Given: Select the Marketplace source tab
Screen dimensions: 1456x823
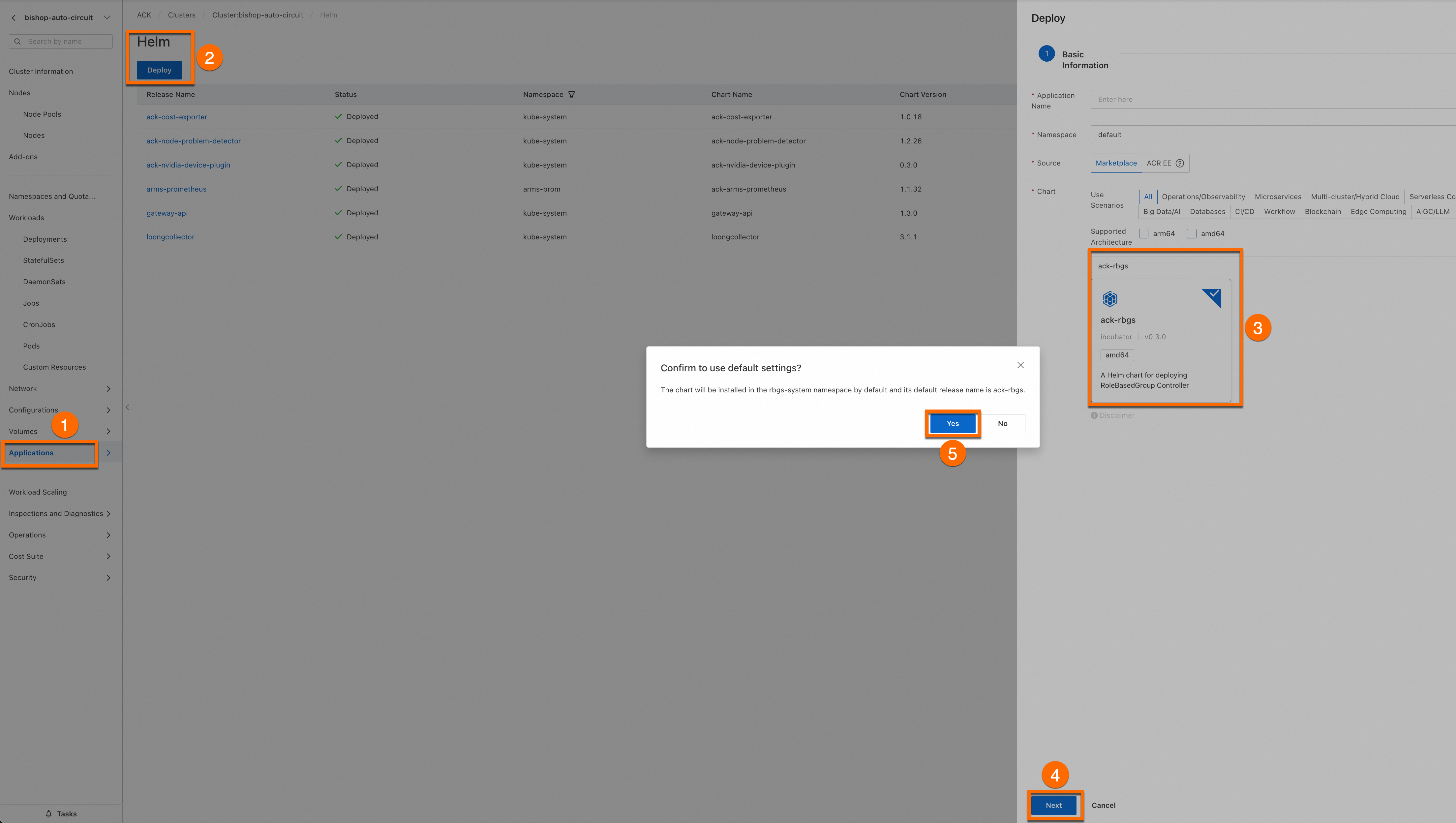Looking at the screenshot, I should coord(1116,163).
